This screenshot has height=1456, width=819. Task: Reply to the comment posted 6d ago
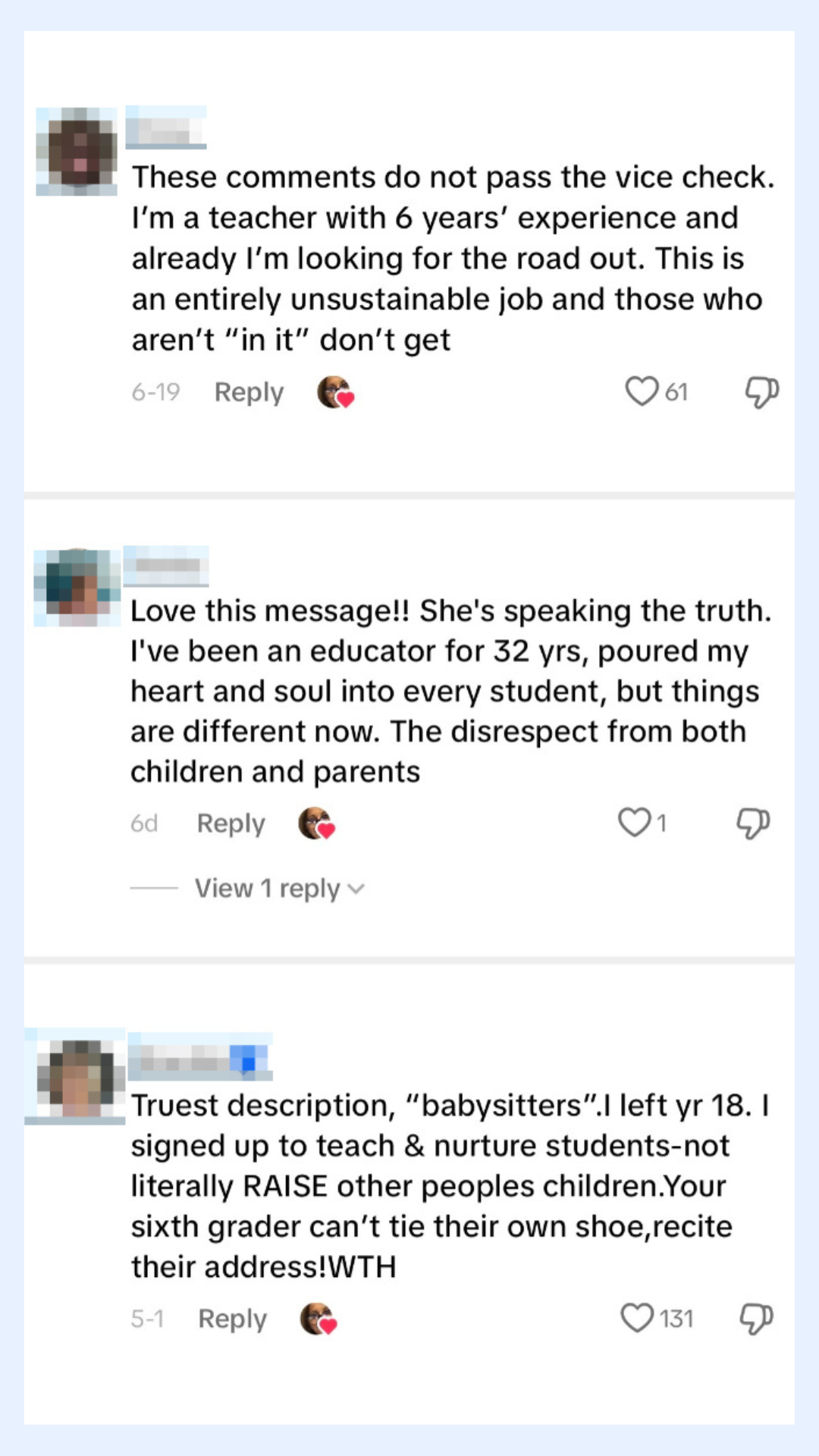(231, 823)
